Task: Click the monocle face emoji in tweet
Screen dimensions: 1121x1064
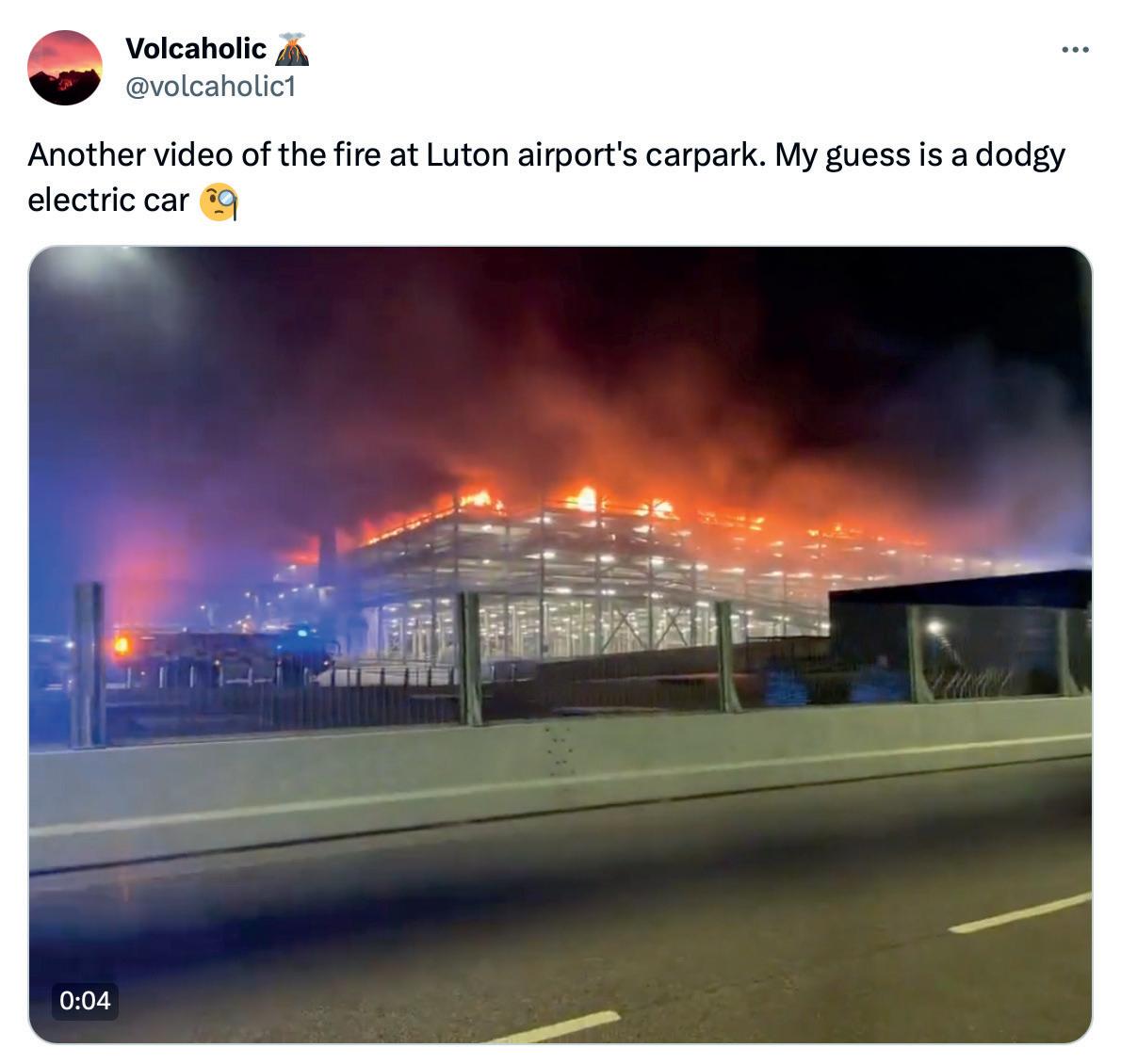Action: 218,202
